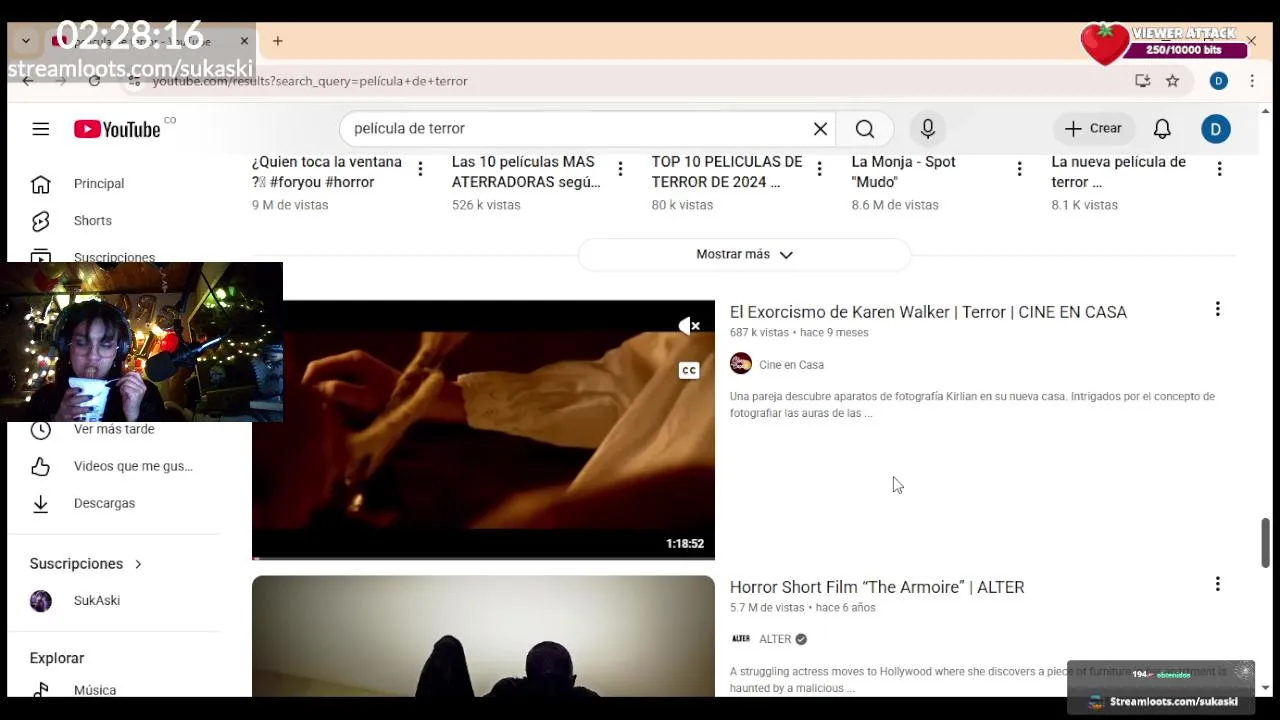
Task: Click the install app icon in address bar
Action: [x=1143, y=81]
